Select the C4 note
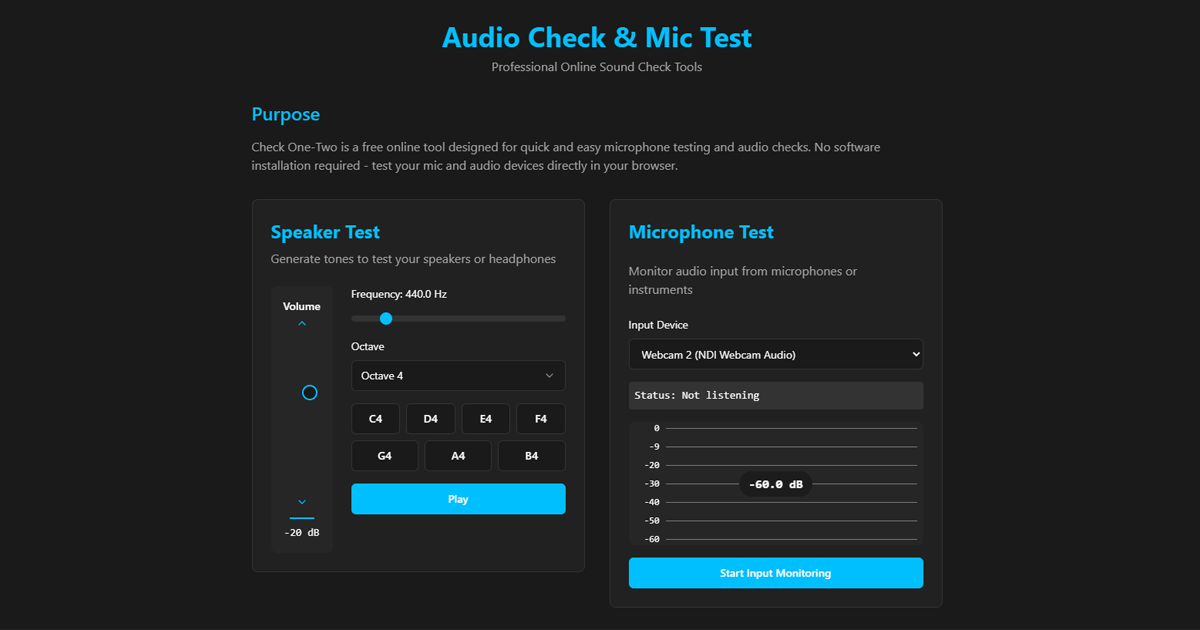Image resolution: width=1200 pixels, height=630 pixels. click(x=375, y=418)
